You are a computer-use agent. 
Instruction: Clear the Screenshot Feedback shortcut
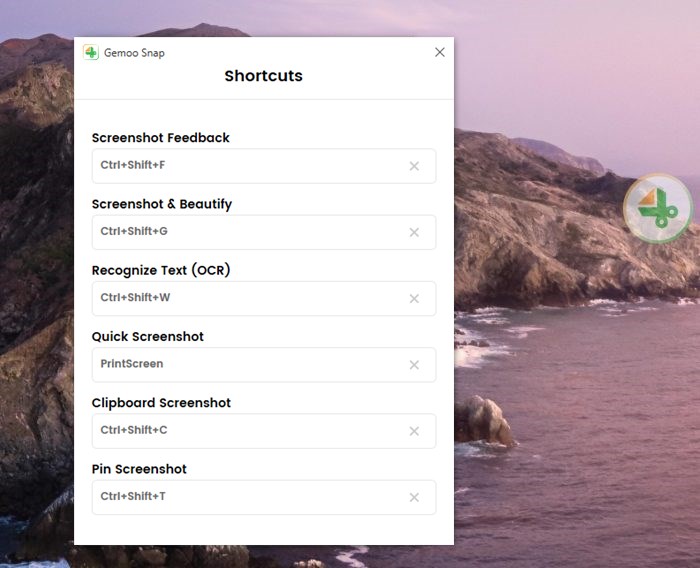coord(414,166)
